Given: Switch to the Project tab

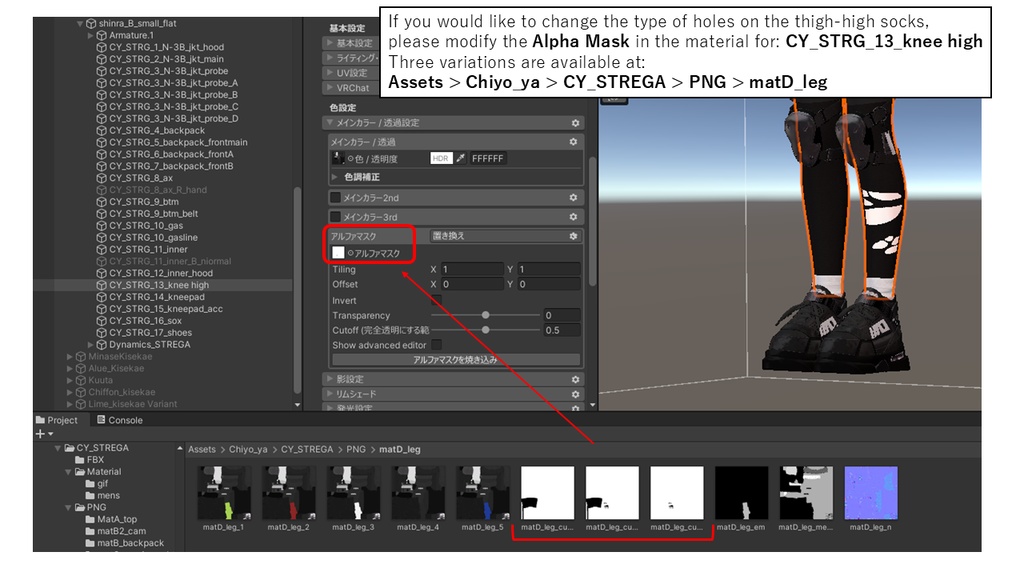Looking at the screenshot, I should click(57, 420).
